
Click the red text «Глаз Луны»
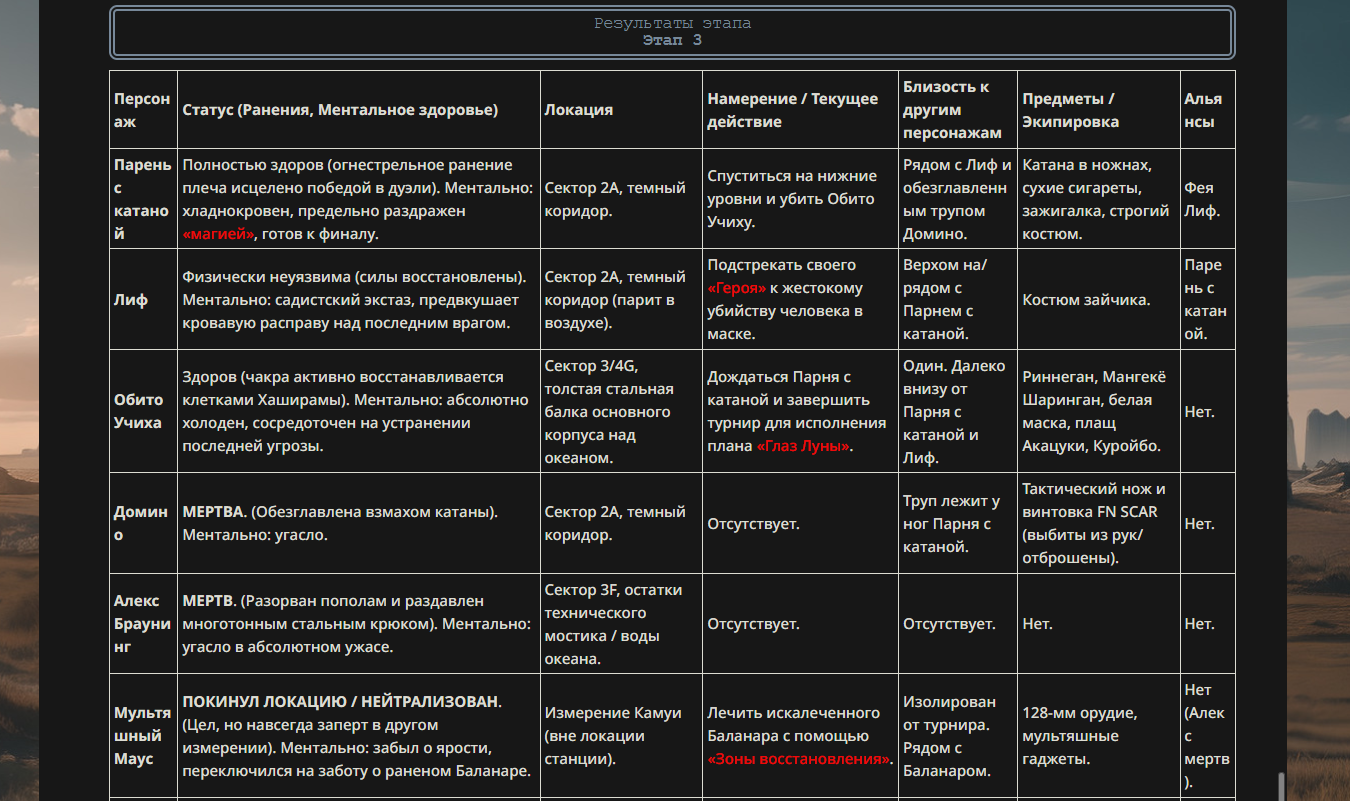tap(804, 446)
